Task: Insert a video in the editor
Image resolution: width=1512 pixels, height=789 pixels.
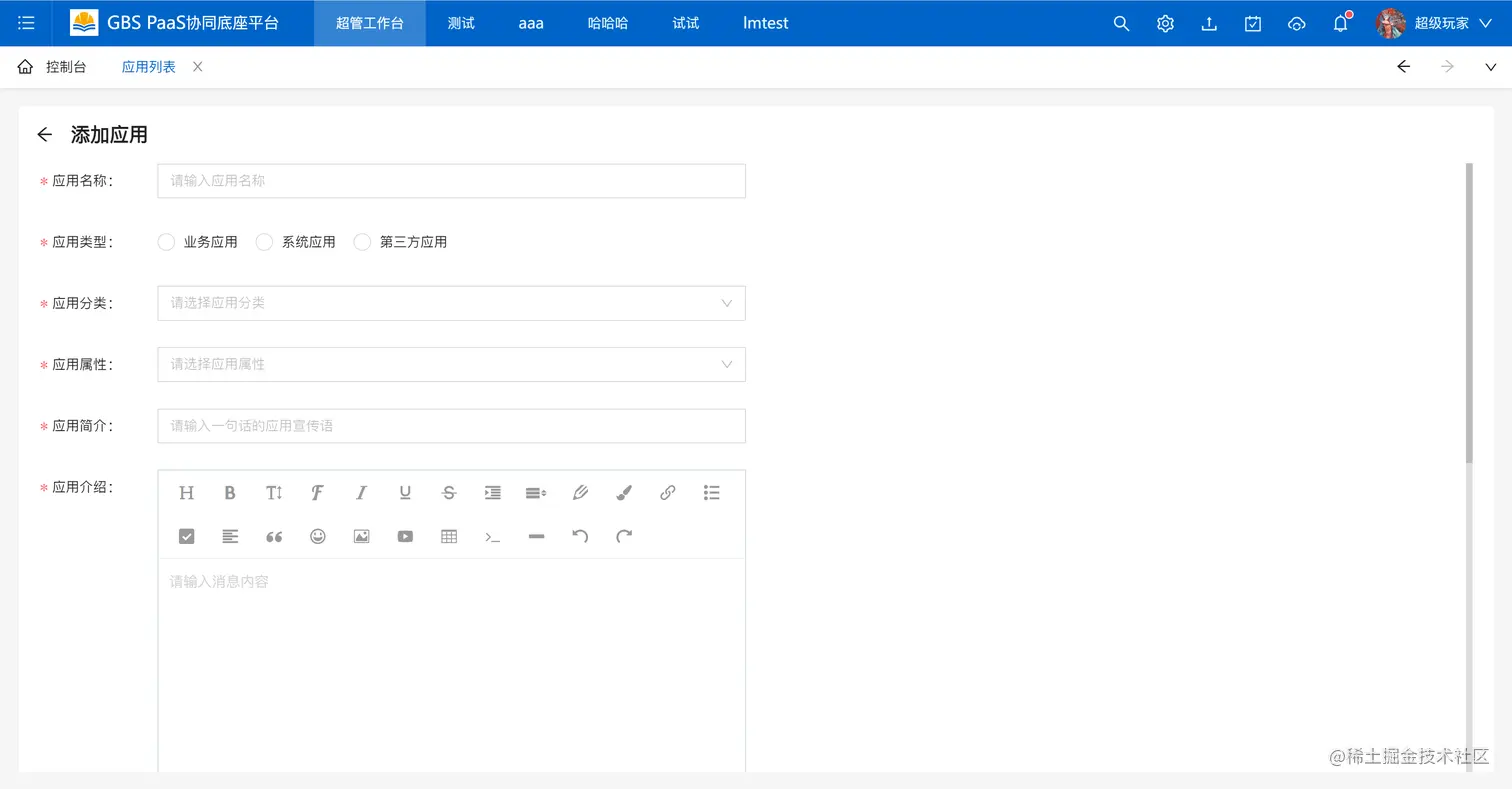Action: 405,536
